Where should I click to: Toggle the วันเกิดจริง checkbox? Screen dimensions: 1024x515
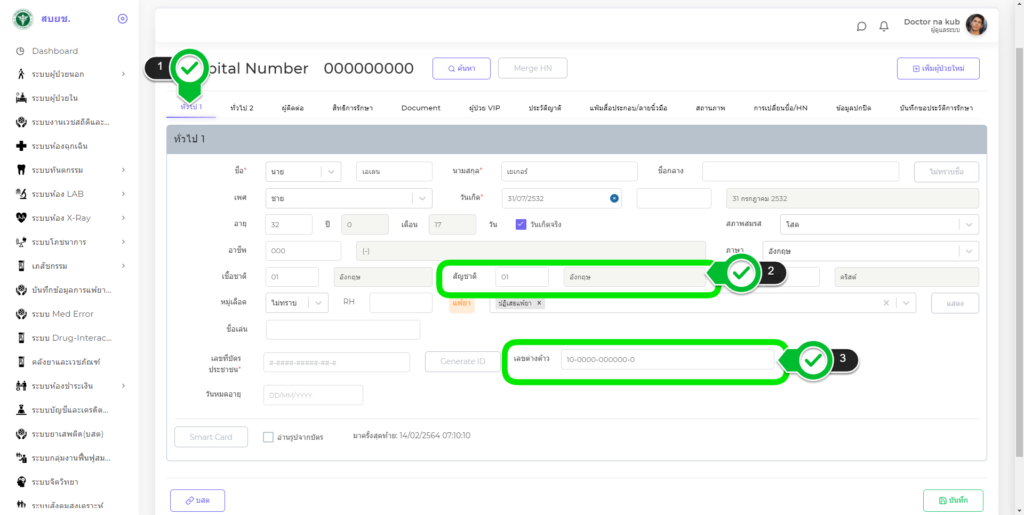click(x=521, y=224)
